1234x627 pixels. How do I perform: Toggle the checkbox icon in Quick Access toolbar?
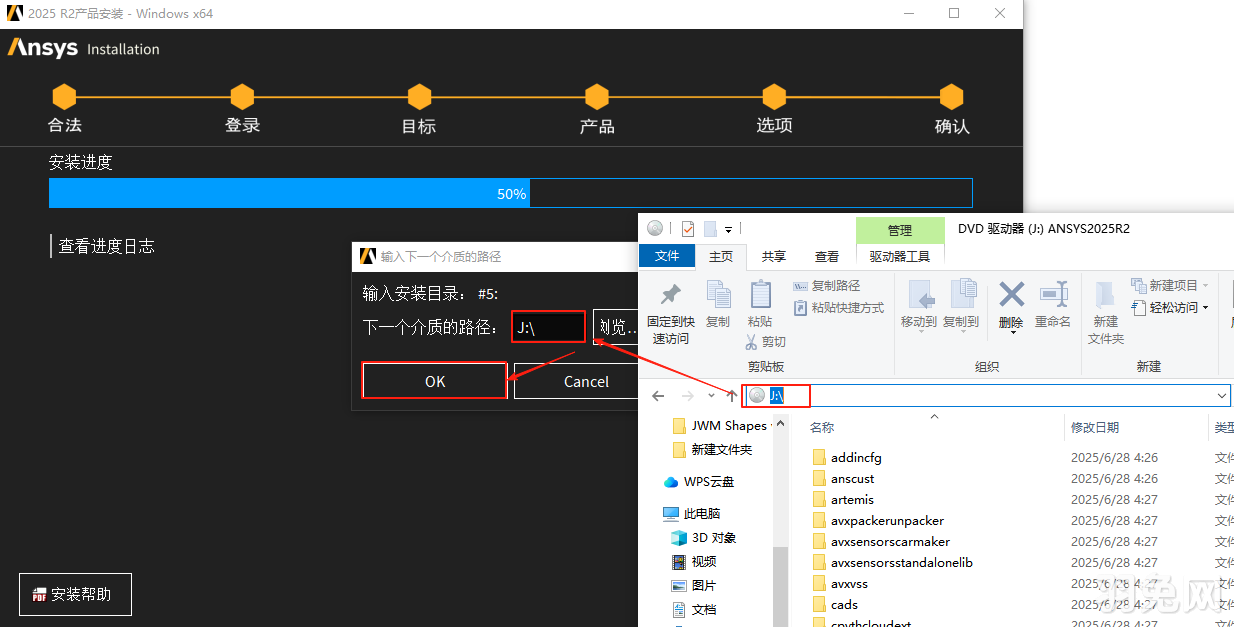[687, 228]
